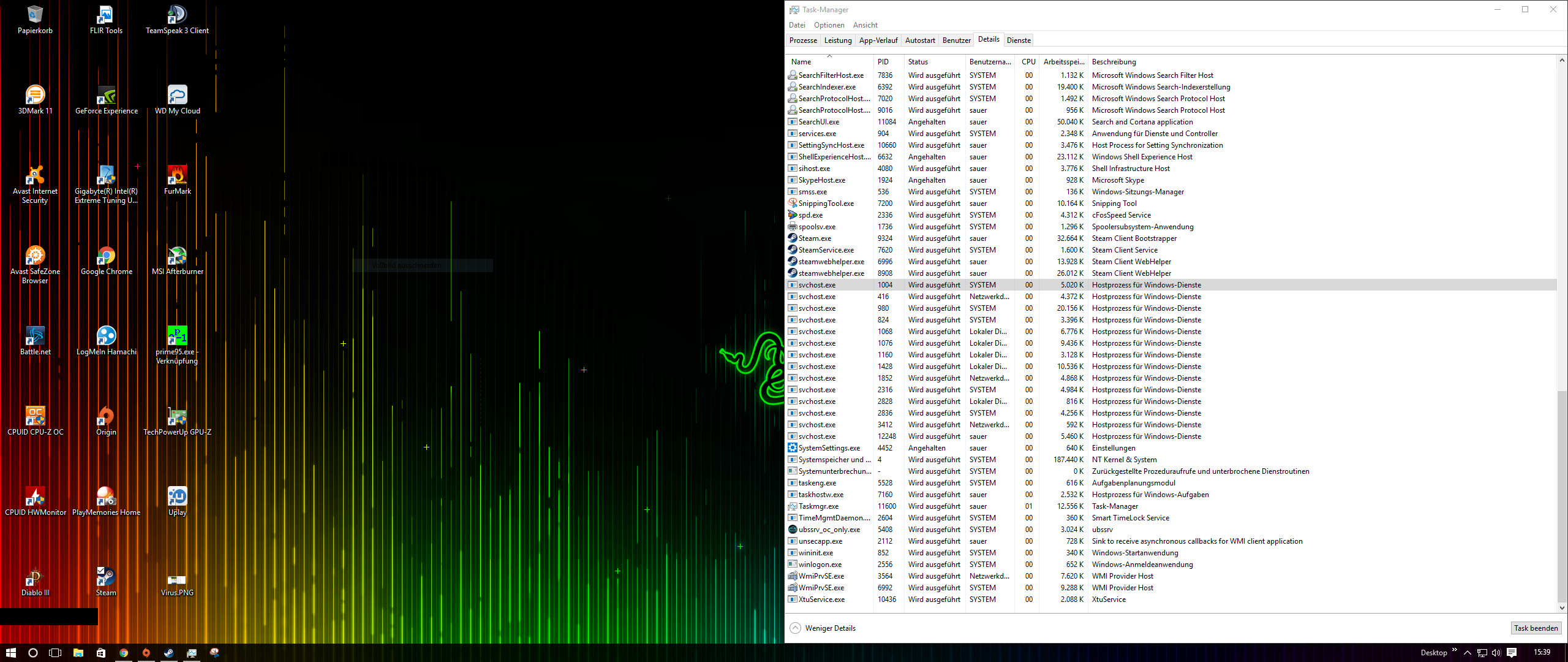Select the GeForce Experience desktop icon
This screenshot has width=1568, height=662.
[106, 99]
